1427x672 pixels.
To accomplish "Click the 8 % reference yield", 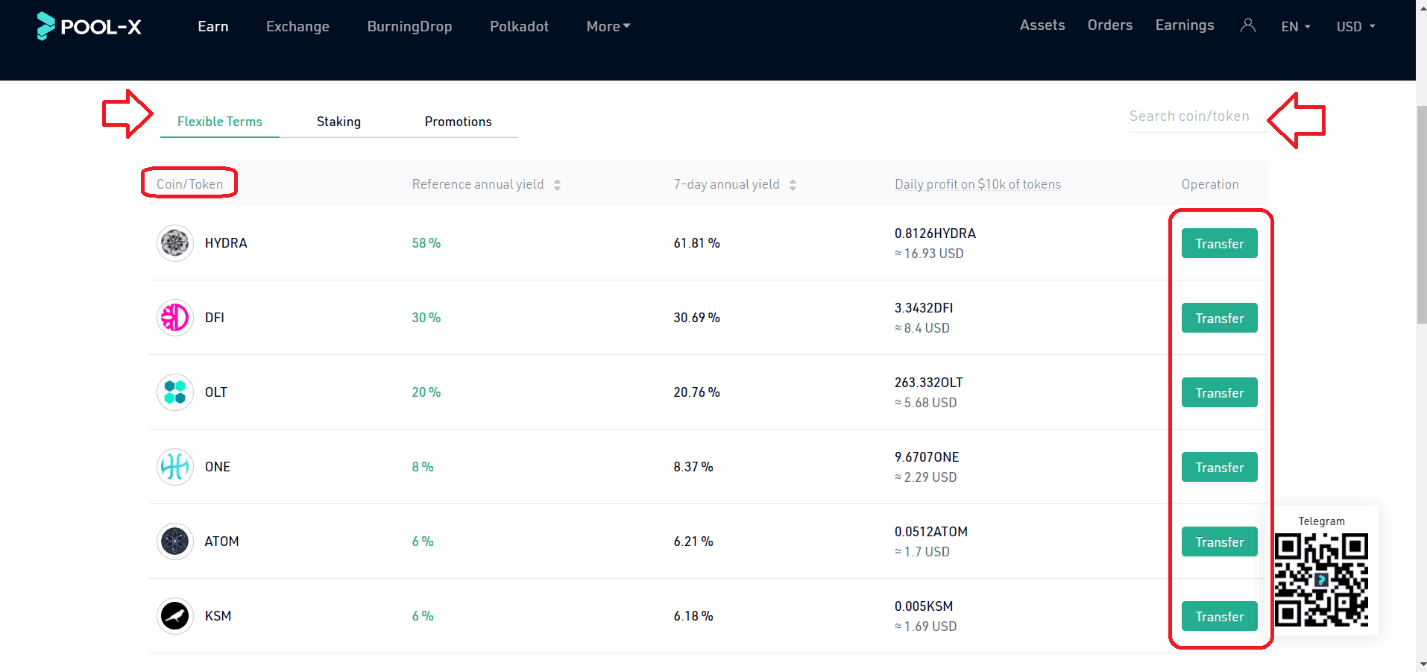I will coord(423,467).
